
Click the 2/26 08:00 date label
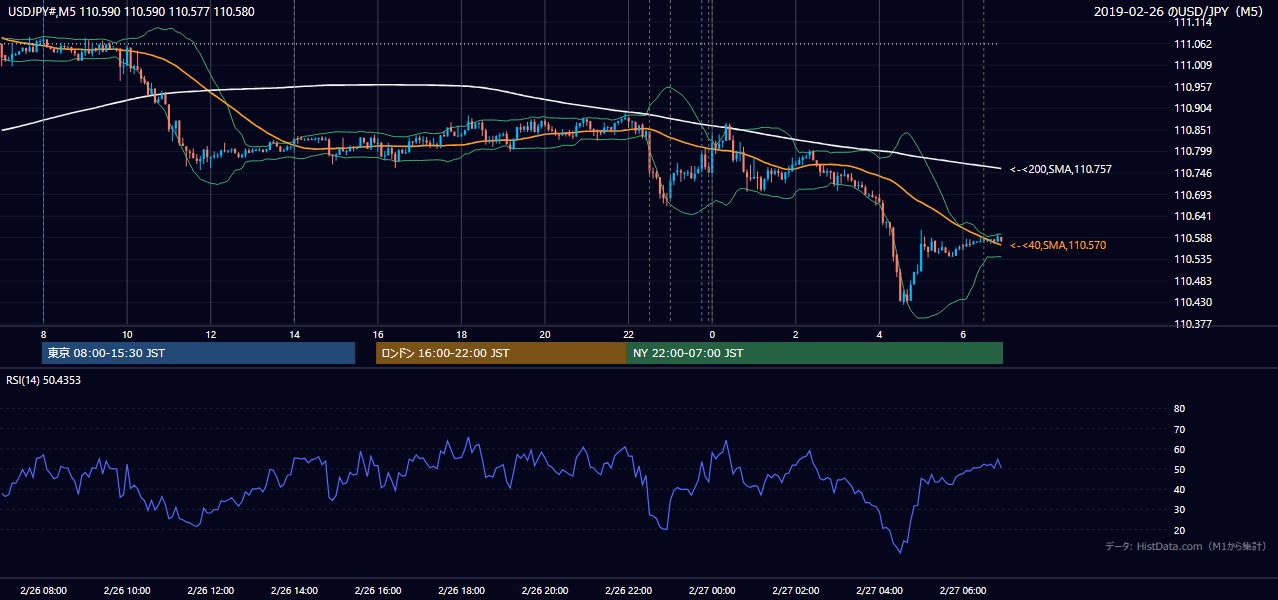43,591
